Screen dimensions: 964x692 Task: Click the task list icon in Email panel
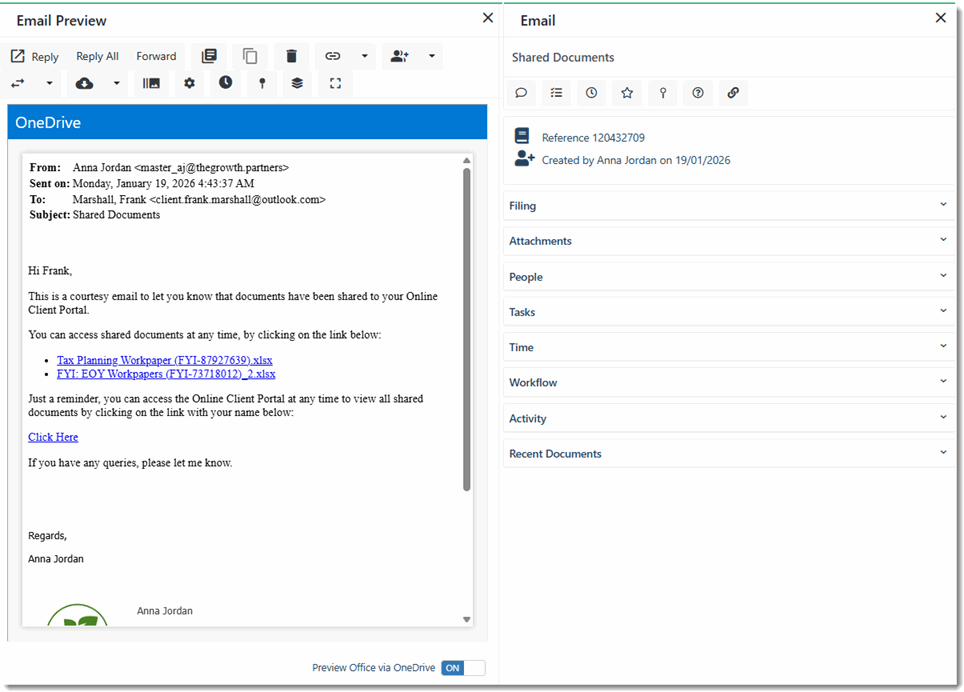(556, 93)
